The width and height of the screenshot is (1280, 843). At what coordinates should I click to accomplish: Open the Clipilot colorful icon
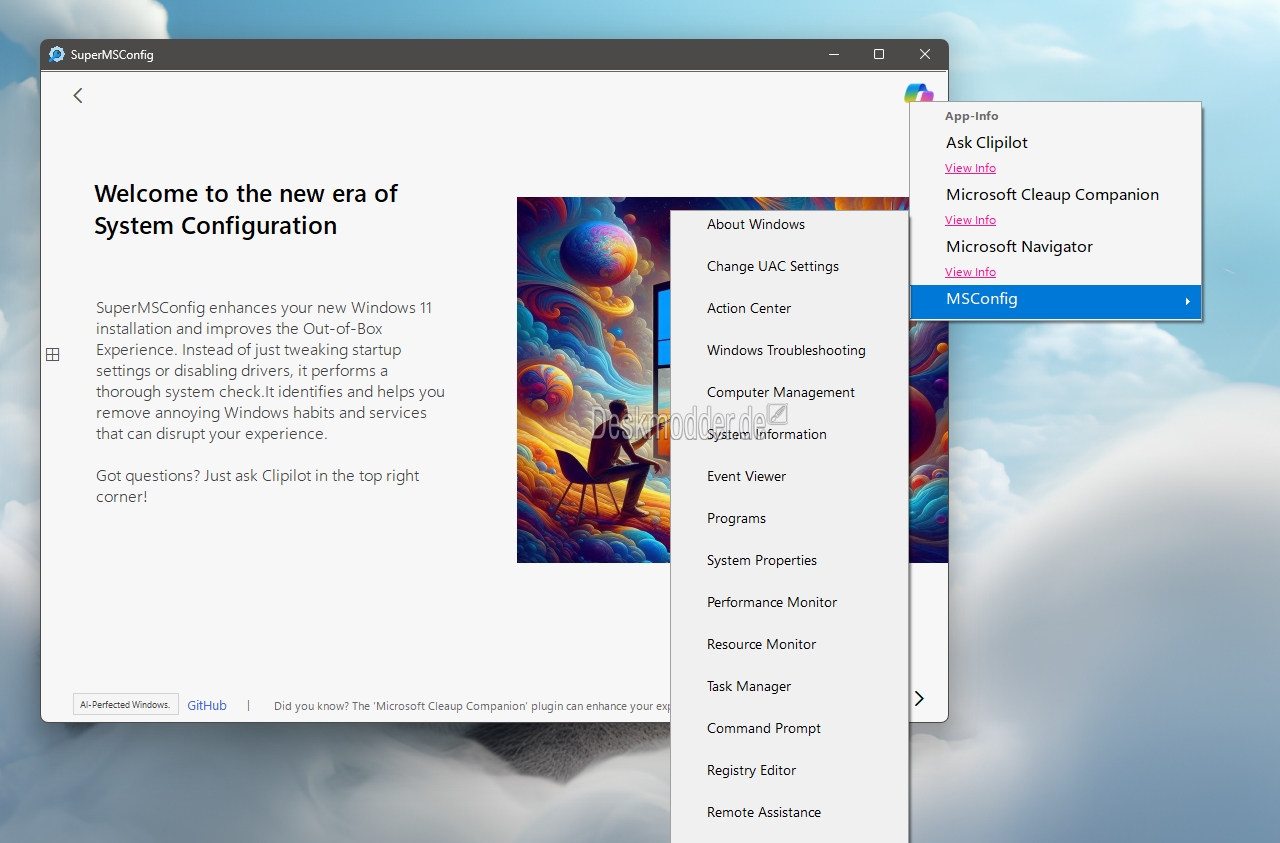point(918,93)
